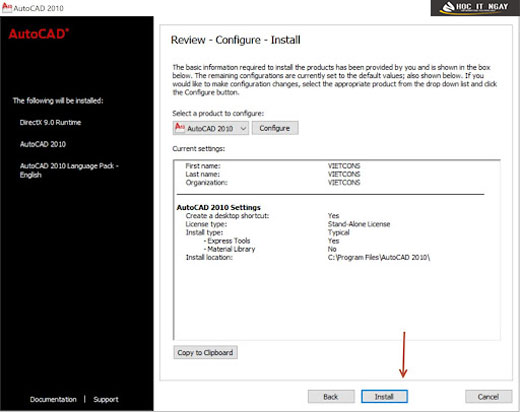Click the Organization value VIETCONS
Image resolution: width=520 pixels, height=412 pixels.
[x=344, y=182]
